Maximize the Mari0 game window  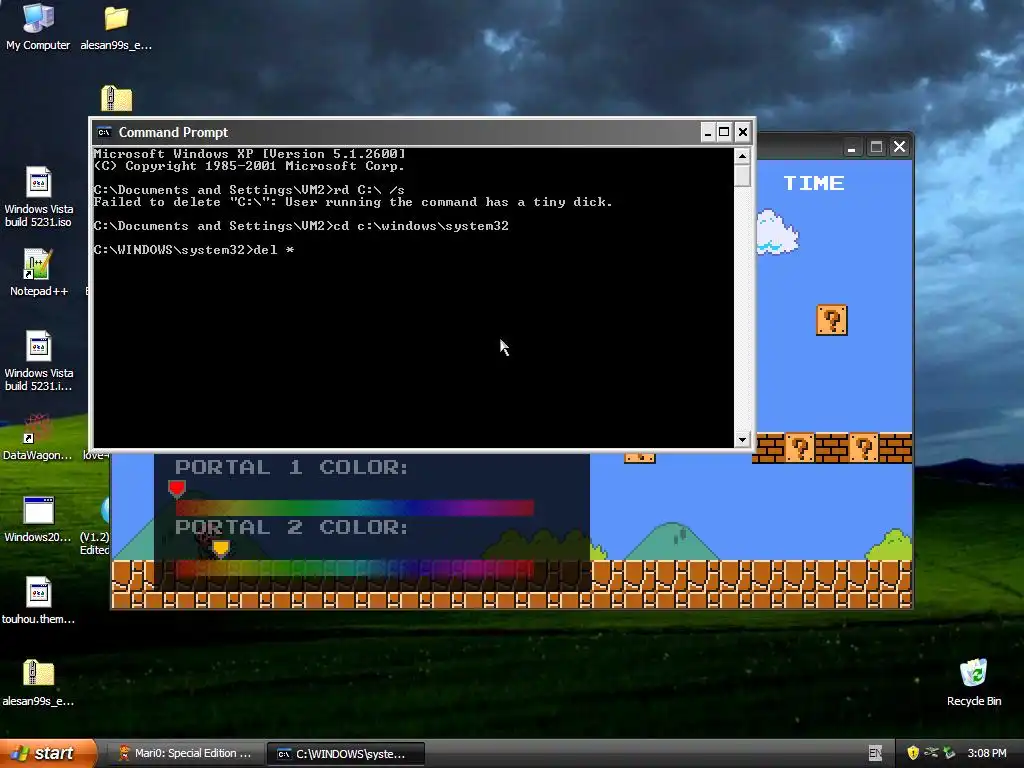(x=876, y=148)
